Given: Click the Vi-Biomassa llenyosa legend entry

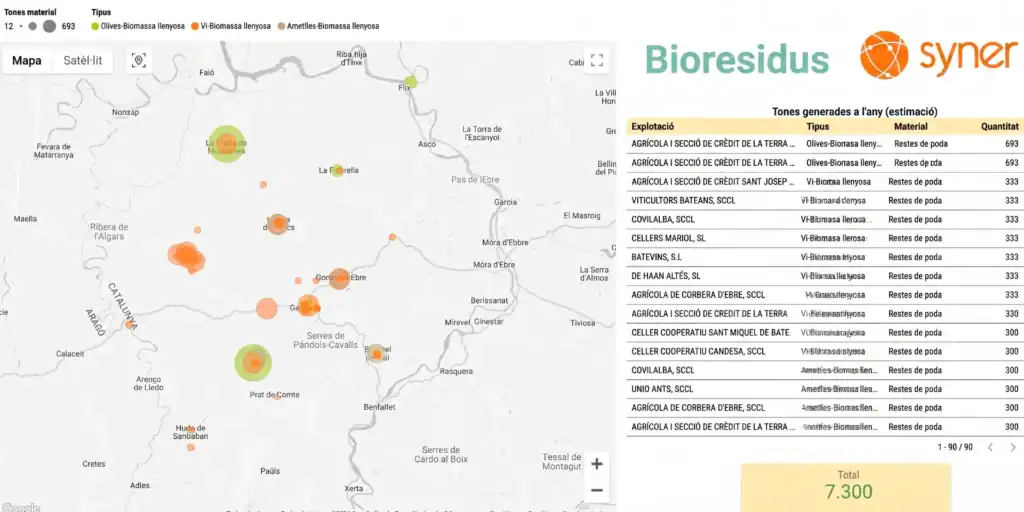Looking at the screenshot, I should (231, 26).
